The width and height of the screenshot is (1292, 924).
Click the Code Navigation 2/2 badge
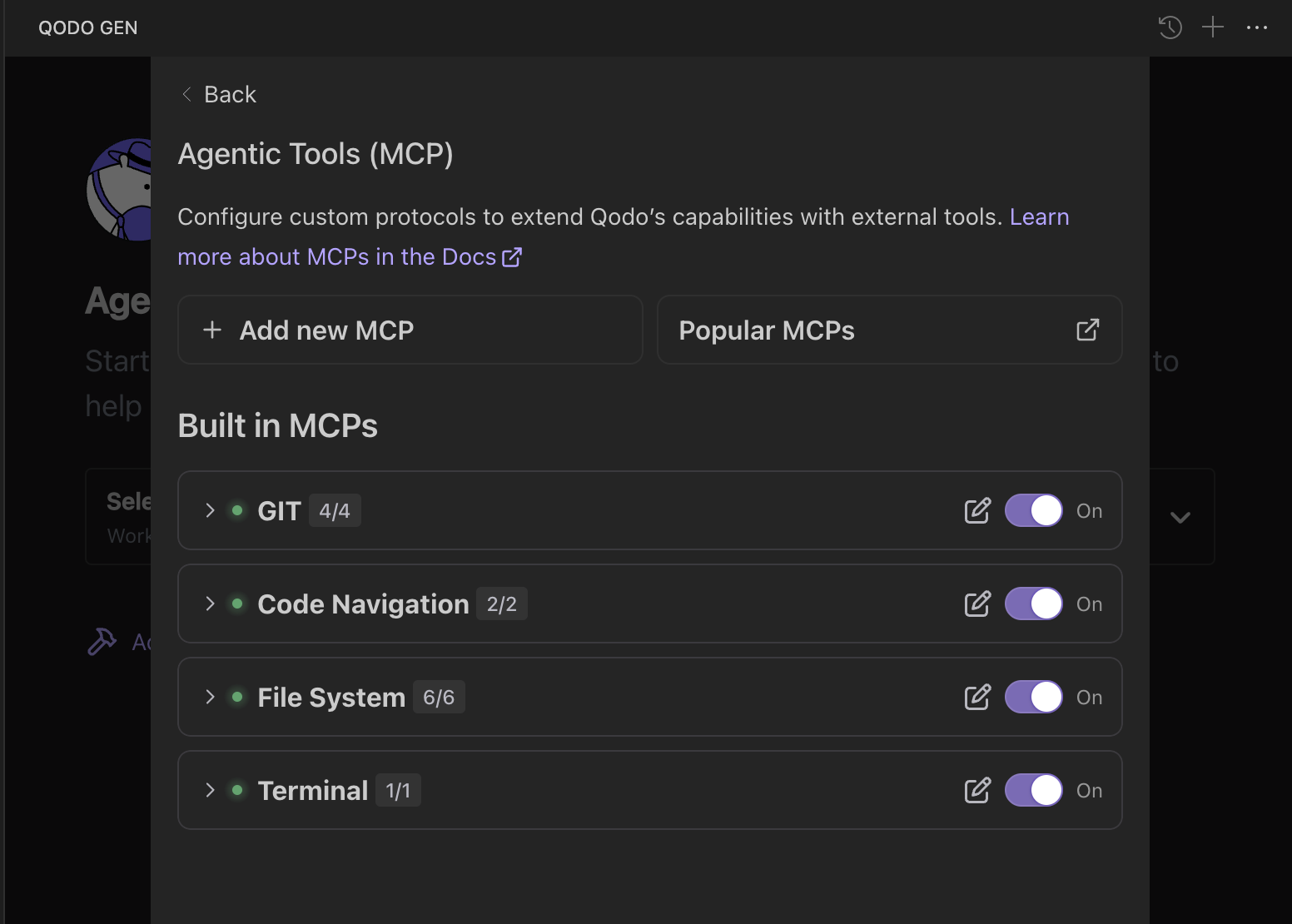click(x=502, y=604)
